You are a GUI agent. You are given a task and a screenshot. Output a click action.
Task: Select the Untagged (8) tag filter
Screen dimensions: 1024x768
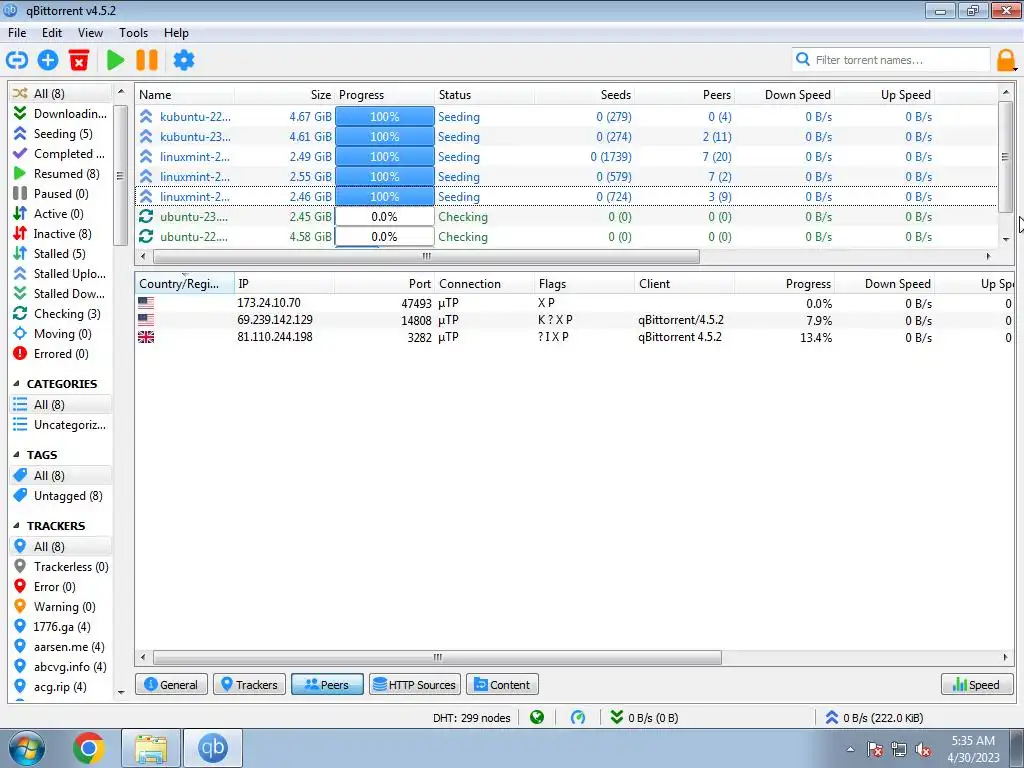61,496
